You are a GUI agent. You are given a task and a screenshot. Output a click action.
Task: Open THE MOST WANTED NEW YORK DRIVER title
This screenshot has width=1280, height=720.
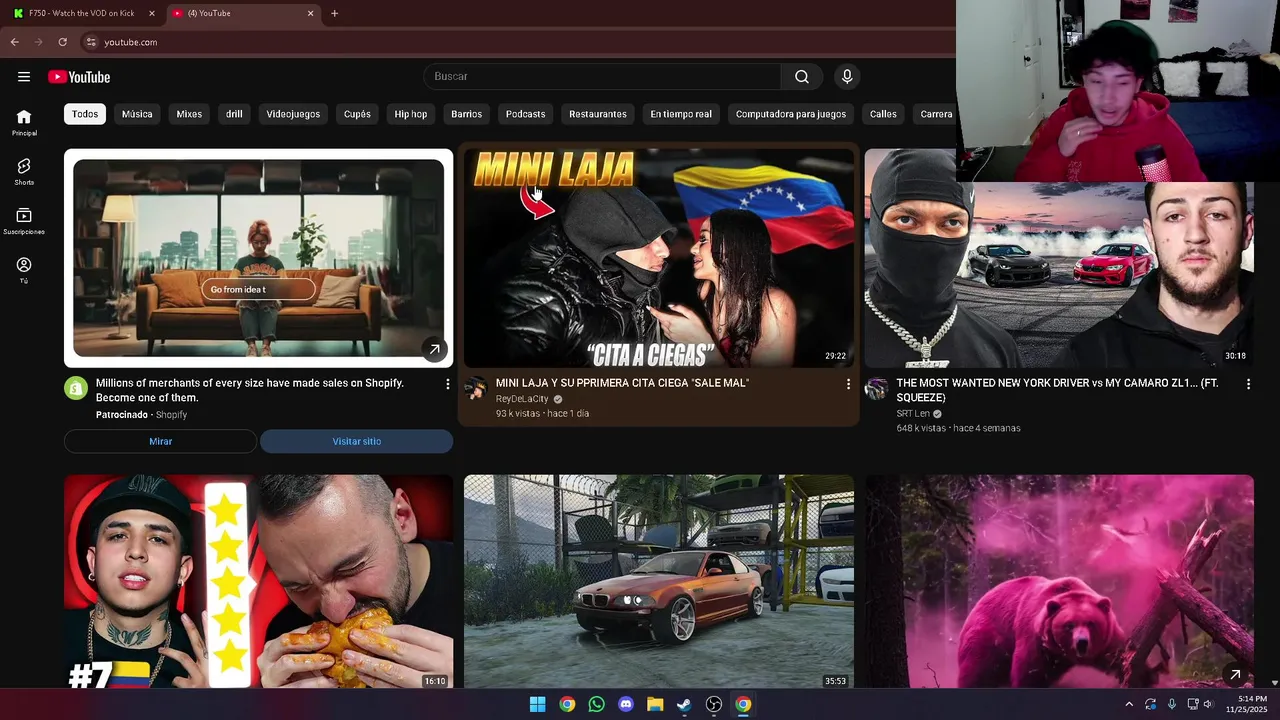pyautogui.click(x=1057, y=390)
